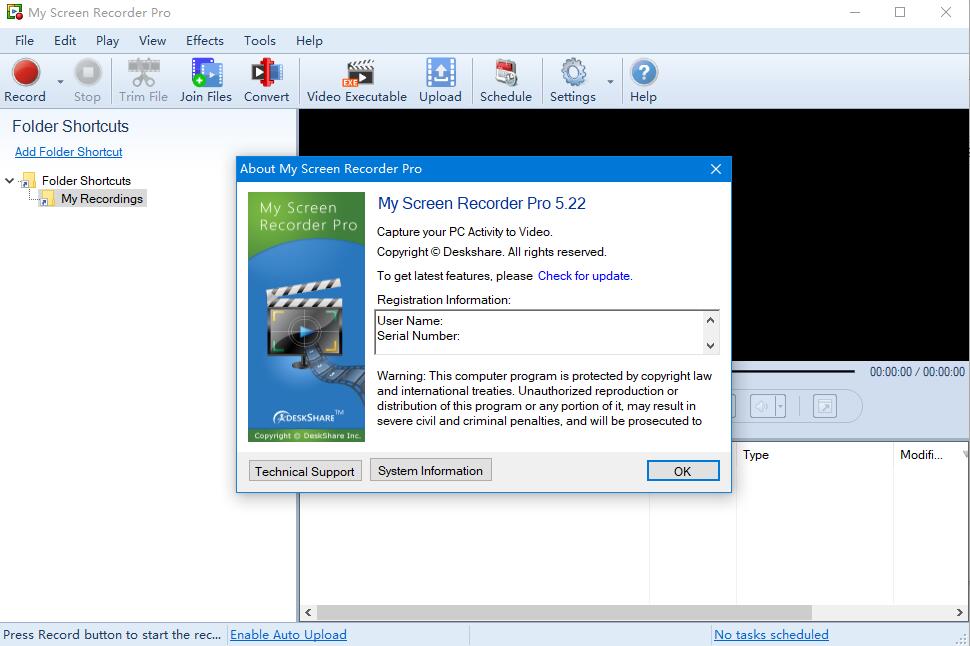Screen dimensions: 970x646
Task: Launch the Join Files tool
Action: 206,80
